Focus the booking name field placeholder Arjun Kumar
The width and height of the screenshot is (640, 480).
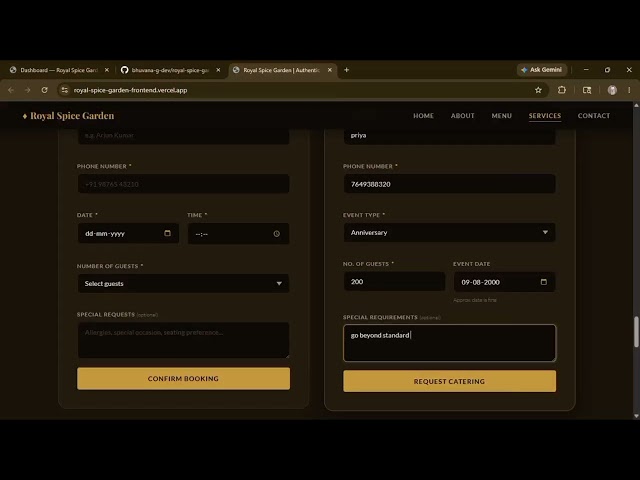point(183,136)
